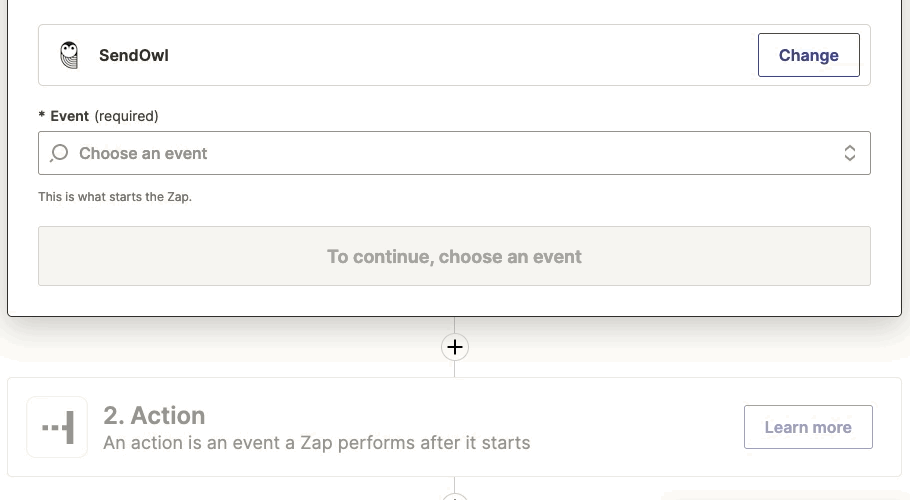Click the SendOwl owl logo icon

click(x=69, y=55)
